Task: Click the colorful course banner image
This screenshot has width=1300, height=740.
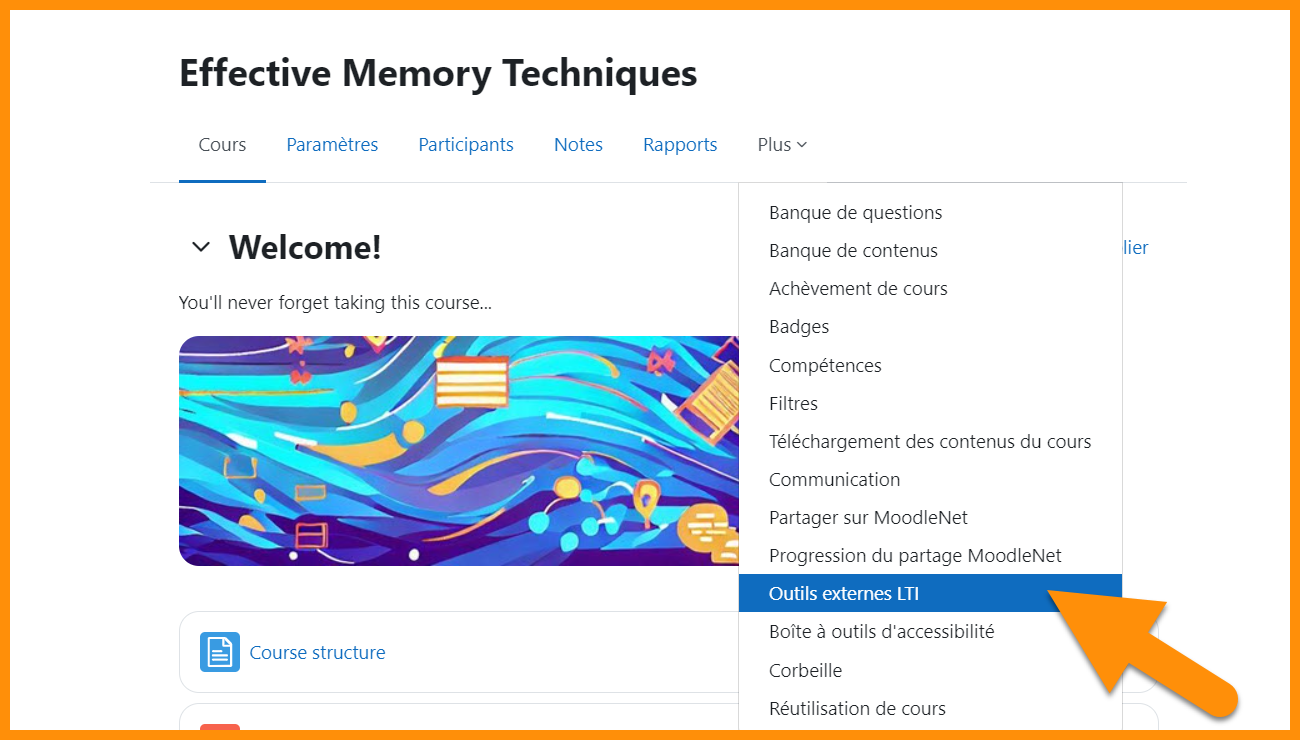Action: 458,451
